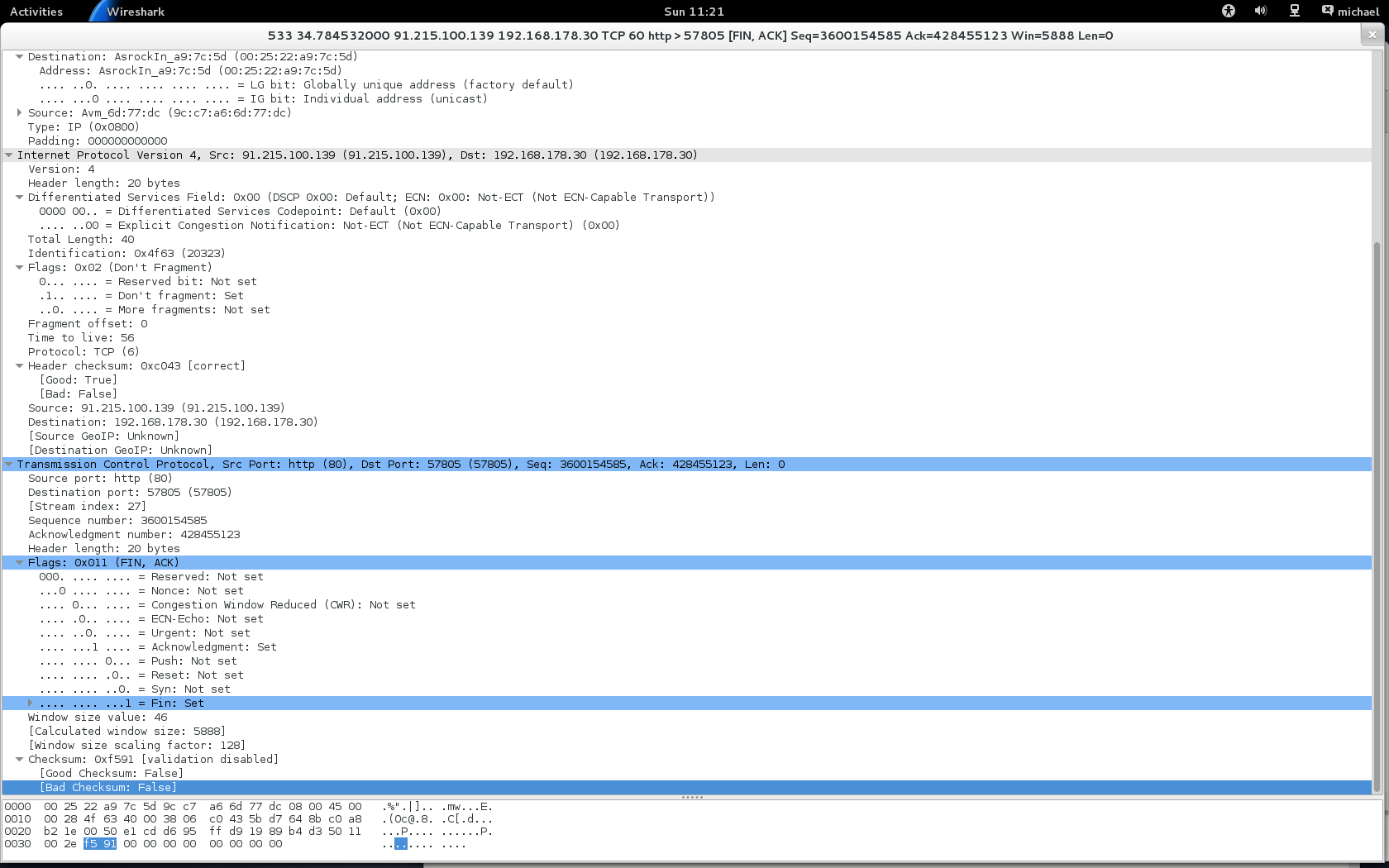Select the Protocol: TCP (6) row
The width and height of the screenshot is (1389, 868).
click(687, 352)
